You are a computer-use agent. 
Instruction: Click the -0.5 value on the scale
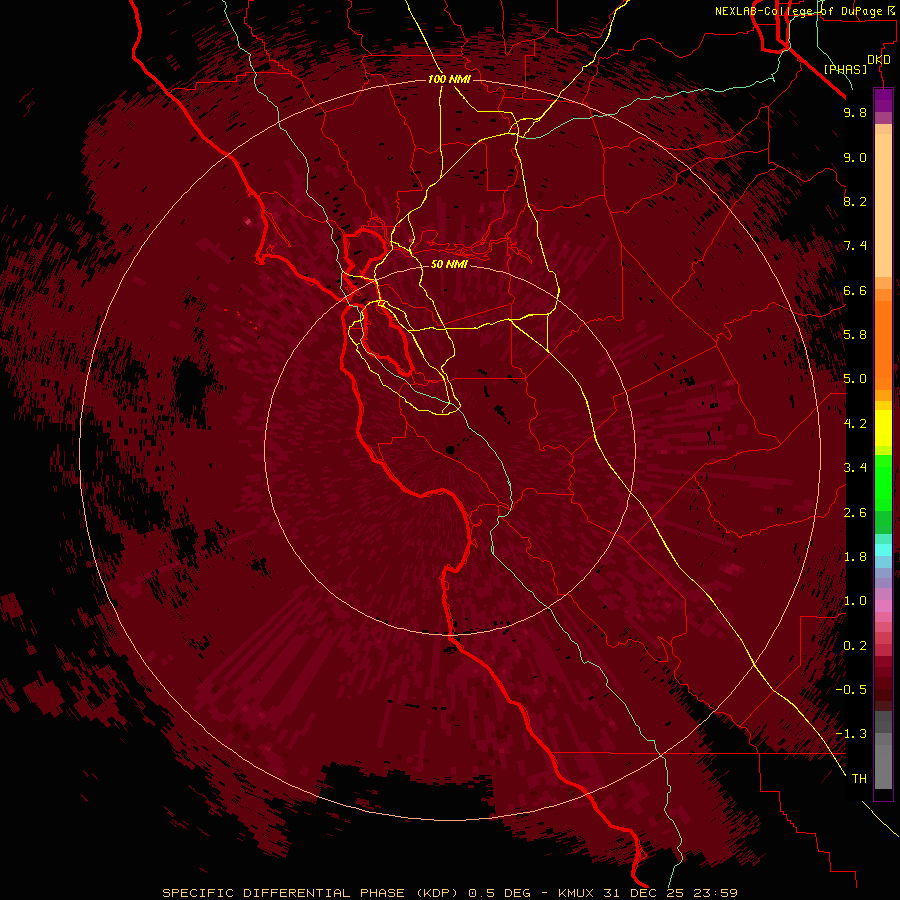coord(851,690)
